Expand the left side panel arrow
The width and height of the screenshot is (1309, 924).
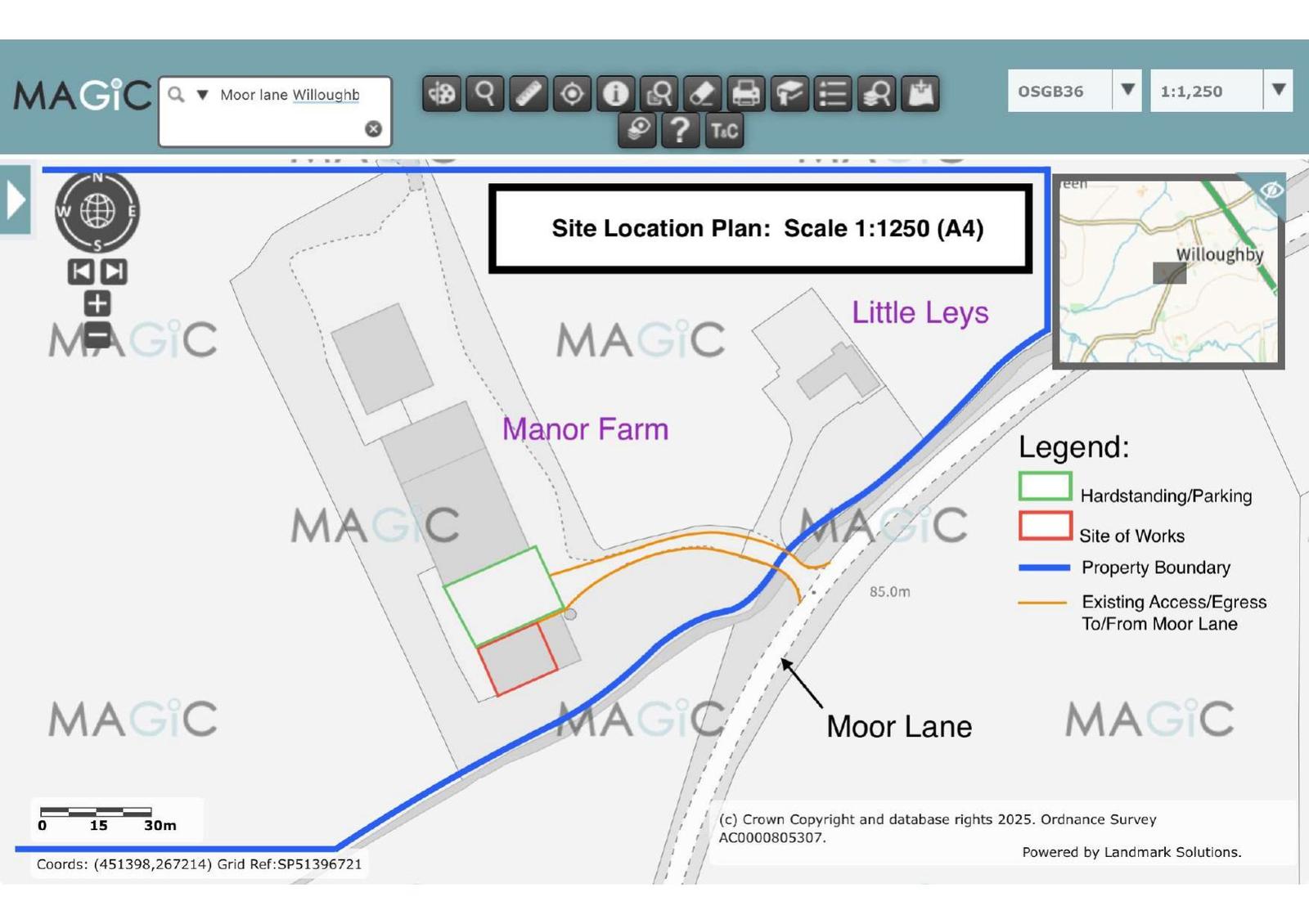point(16,200)
